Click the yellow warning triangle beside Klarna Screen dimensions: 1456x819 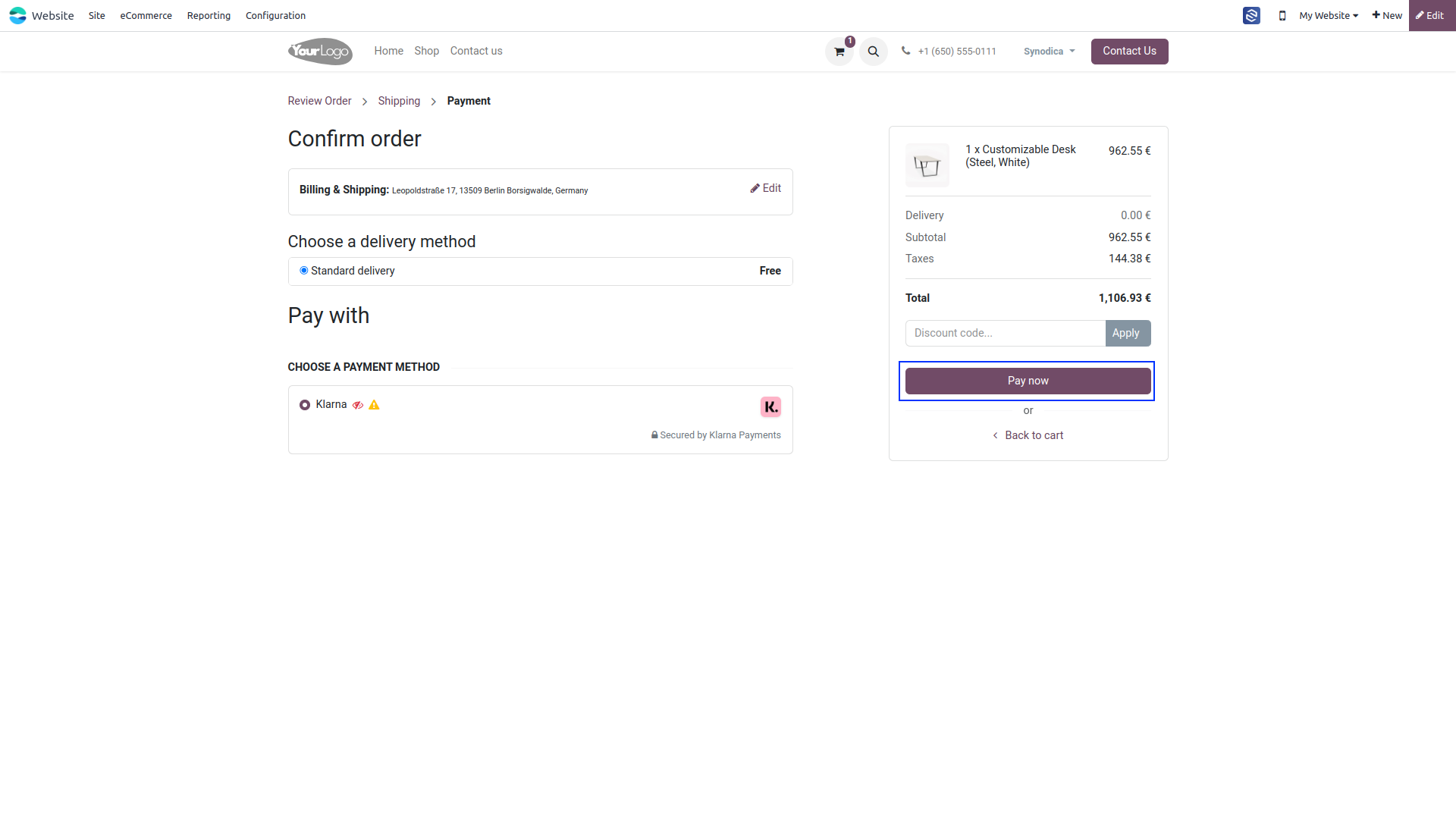374,405
